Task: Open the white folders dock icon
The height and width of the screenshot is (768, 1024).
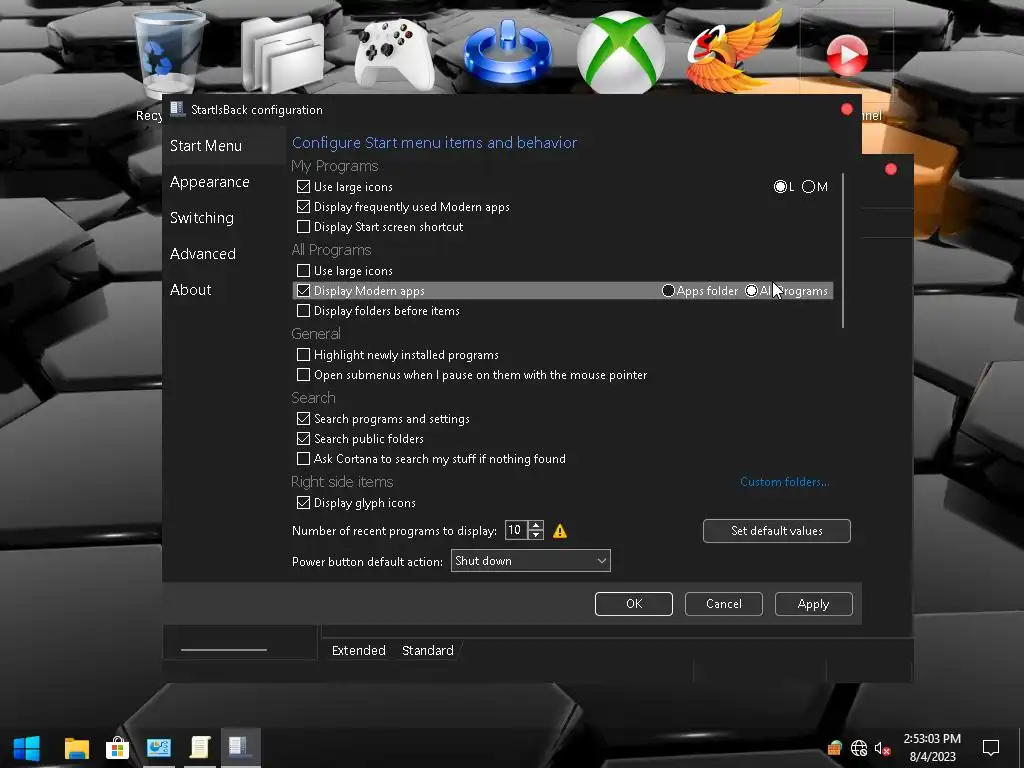Action: click(x=282, y=54)
